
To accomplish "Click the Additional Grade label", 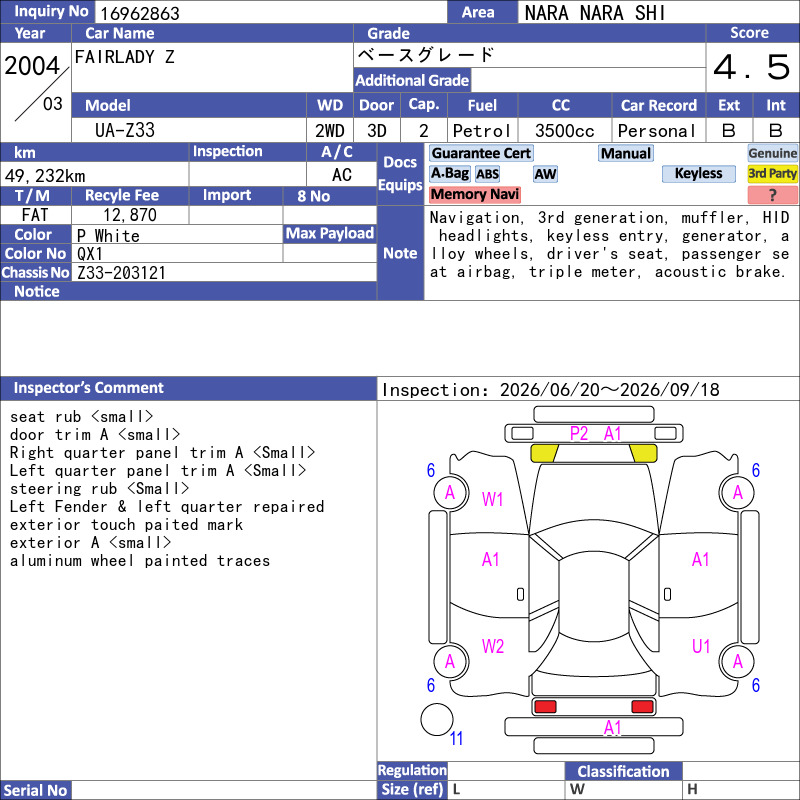I will pyautogui.click(x=412, y=80).
